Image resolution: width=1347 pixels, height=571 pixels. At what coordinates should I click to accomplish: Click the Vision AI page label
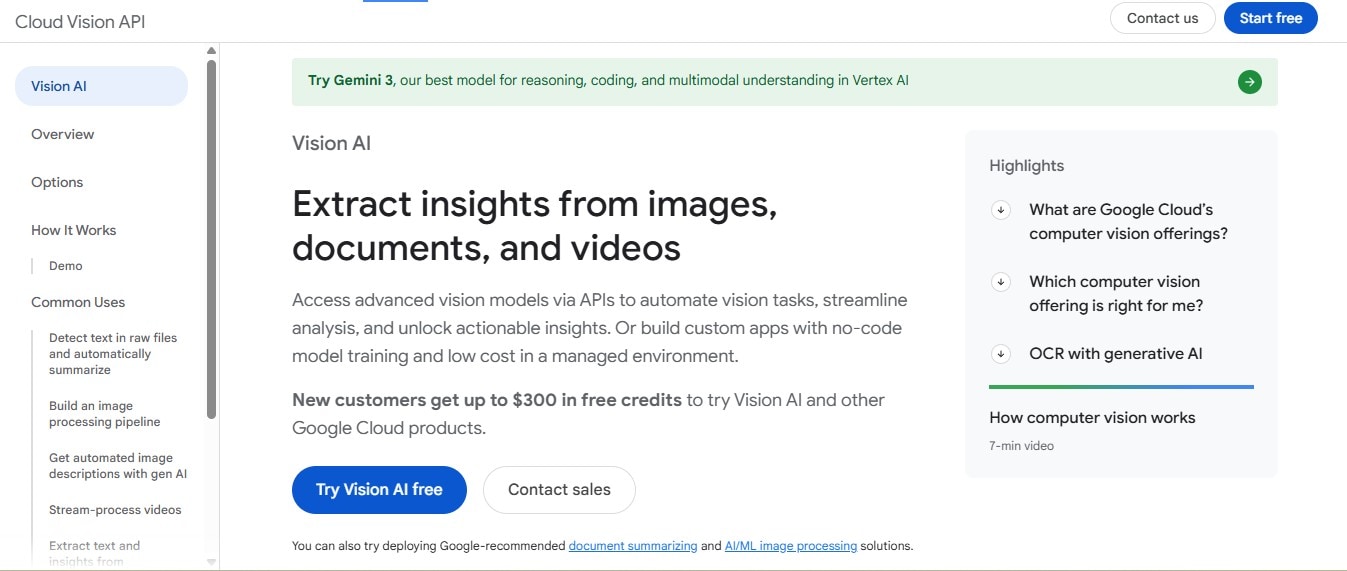331,143
